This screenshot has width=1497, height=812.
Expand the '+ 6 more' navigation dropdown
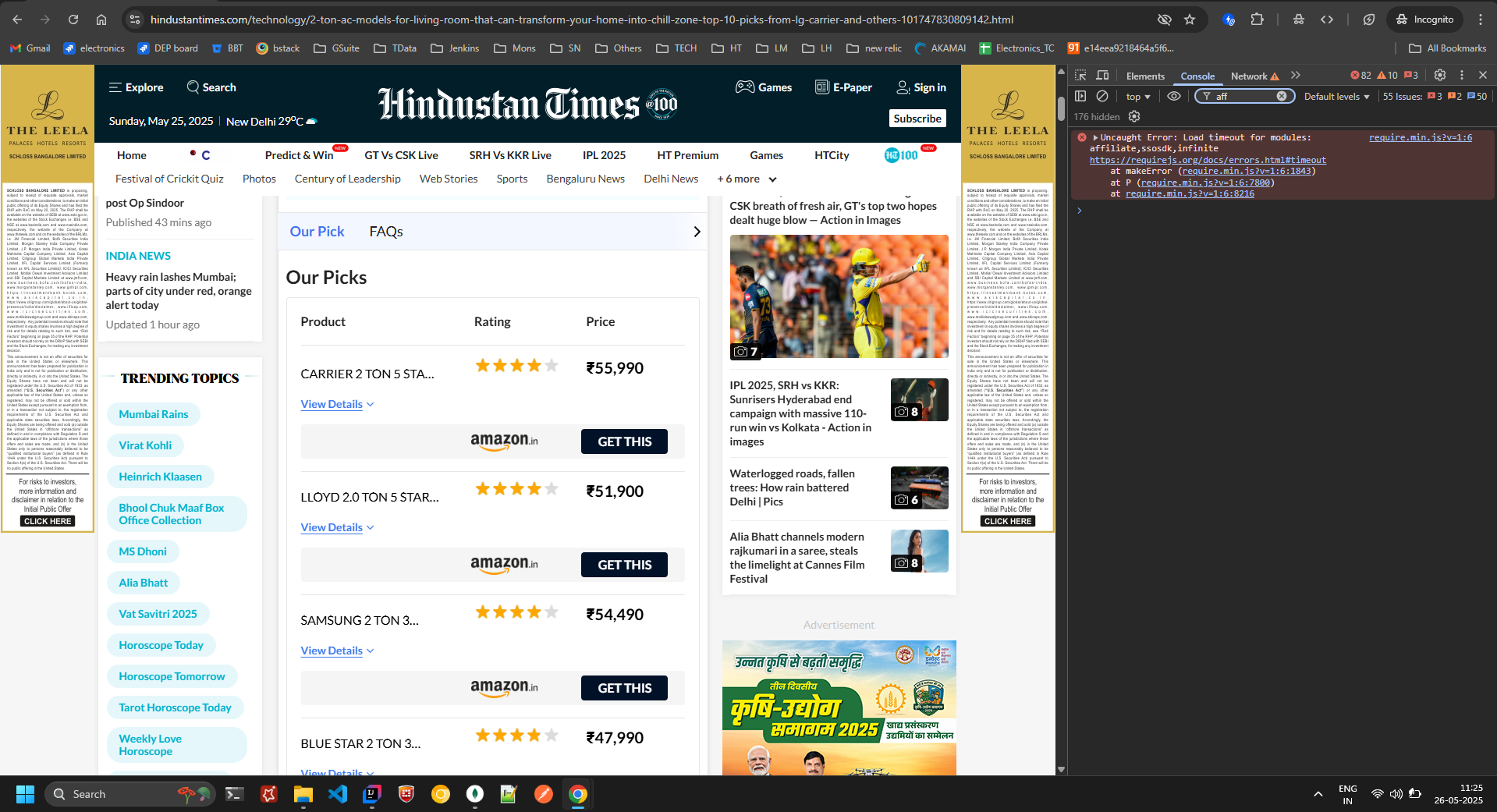tap(747, 179)
